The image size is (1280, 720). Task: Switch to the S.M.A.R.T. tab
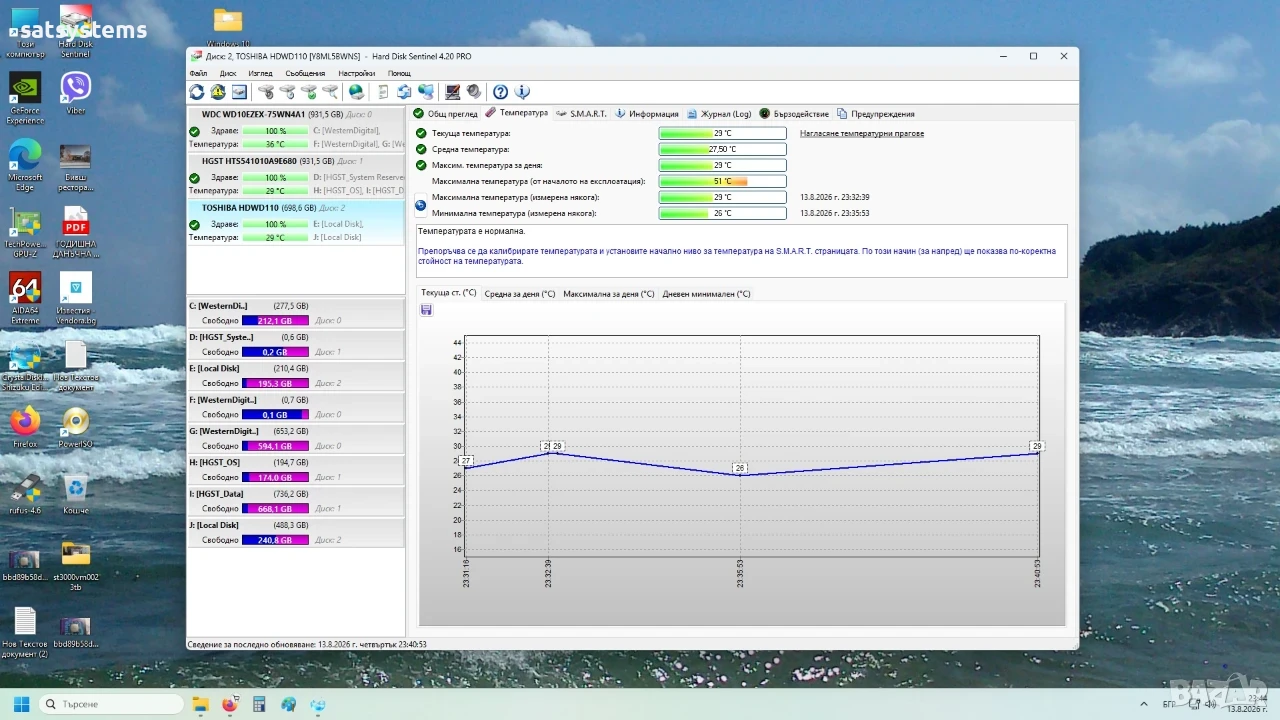click(x=581, y=114)
